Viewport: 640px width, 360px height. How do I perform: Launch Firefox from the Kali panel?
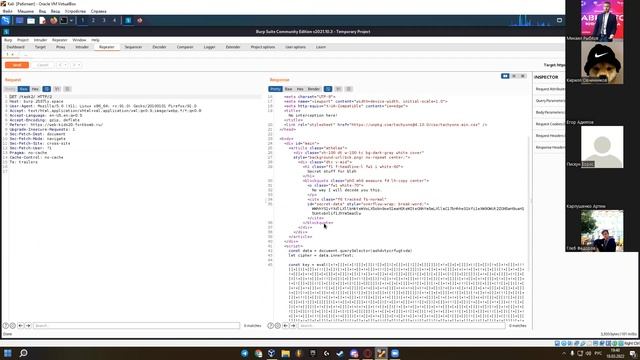53,20
